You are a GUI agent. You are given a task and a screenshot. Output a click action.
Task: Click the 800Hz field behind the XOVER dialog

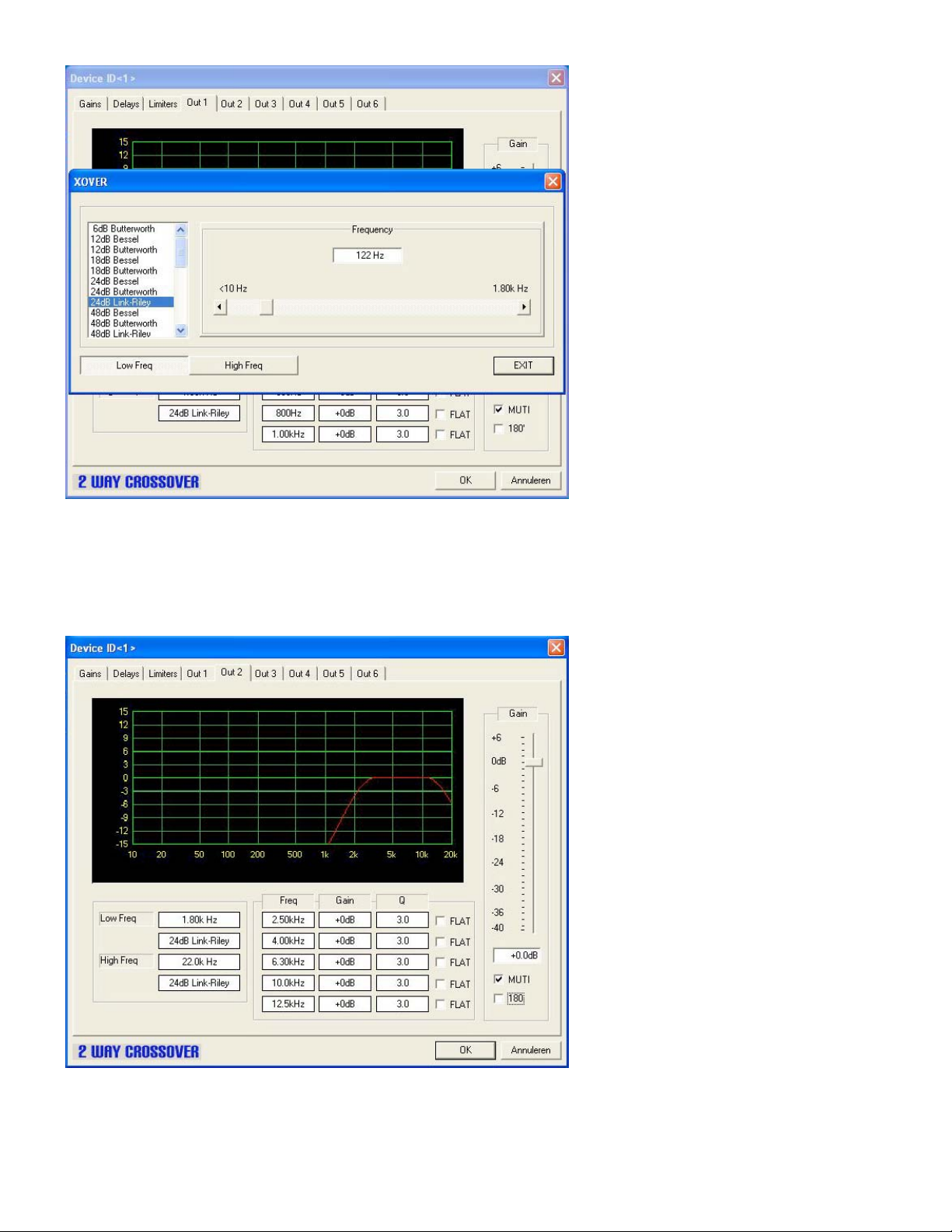click(x=288, y=414)
